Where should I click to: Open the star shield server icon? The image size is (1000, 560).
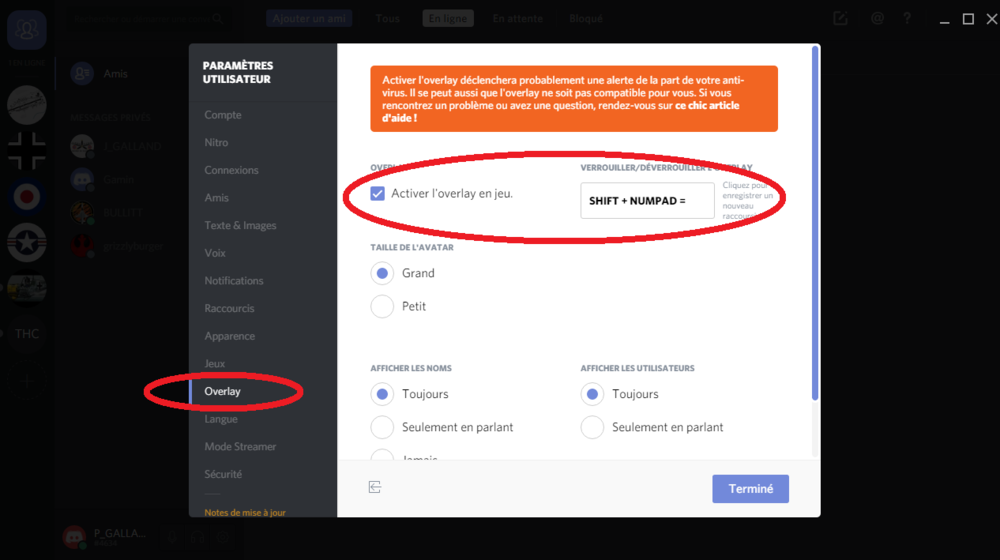(27, 243)
